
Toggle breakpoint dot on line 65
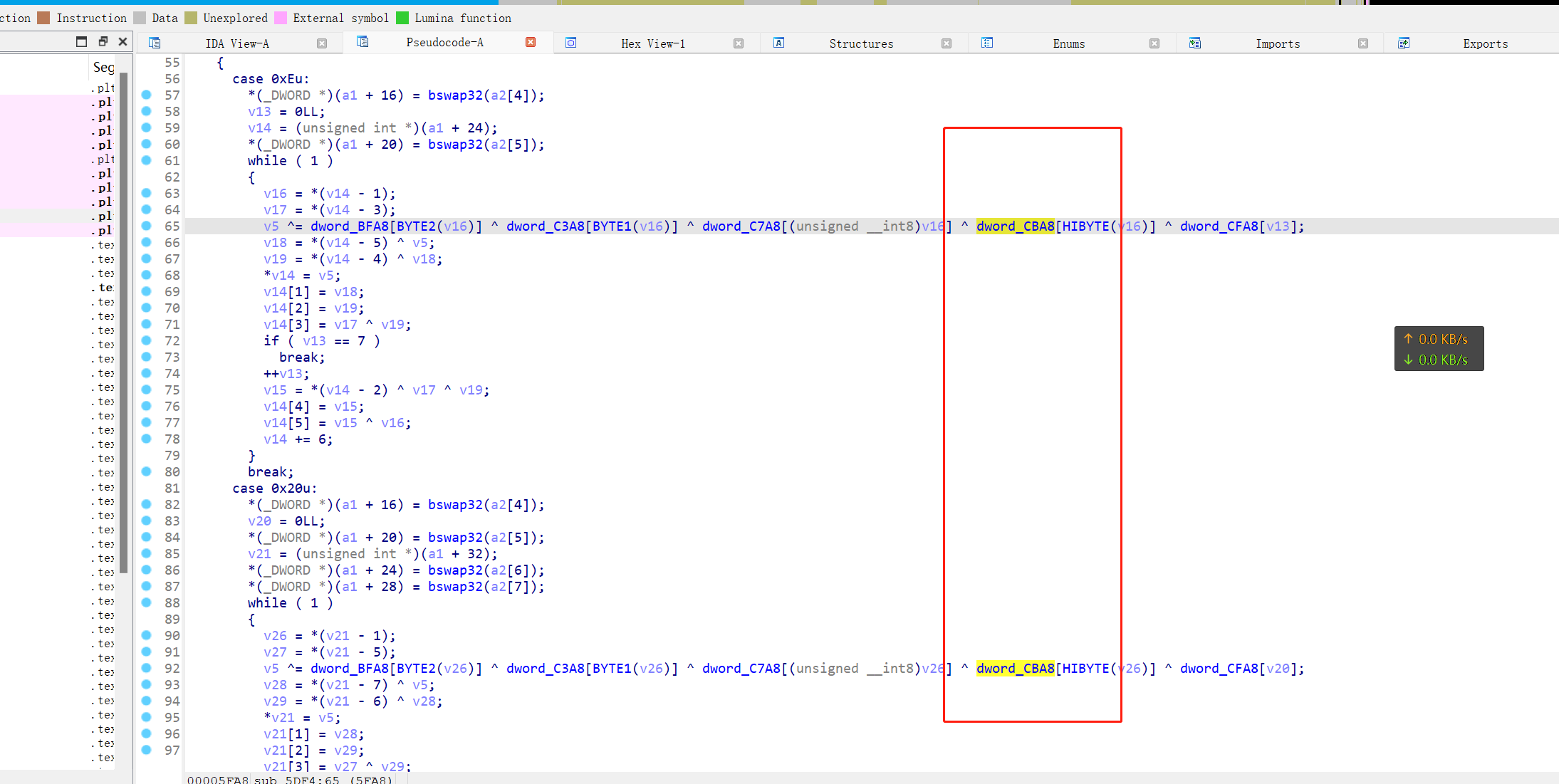(x=147, y=226)
